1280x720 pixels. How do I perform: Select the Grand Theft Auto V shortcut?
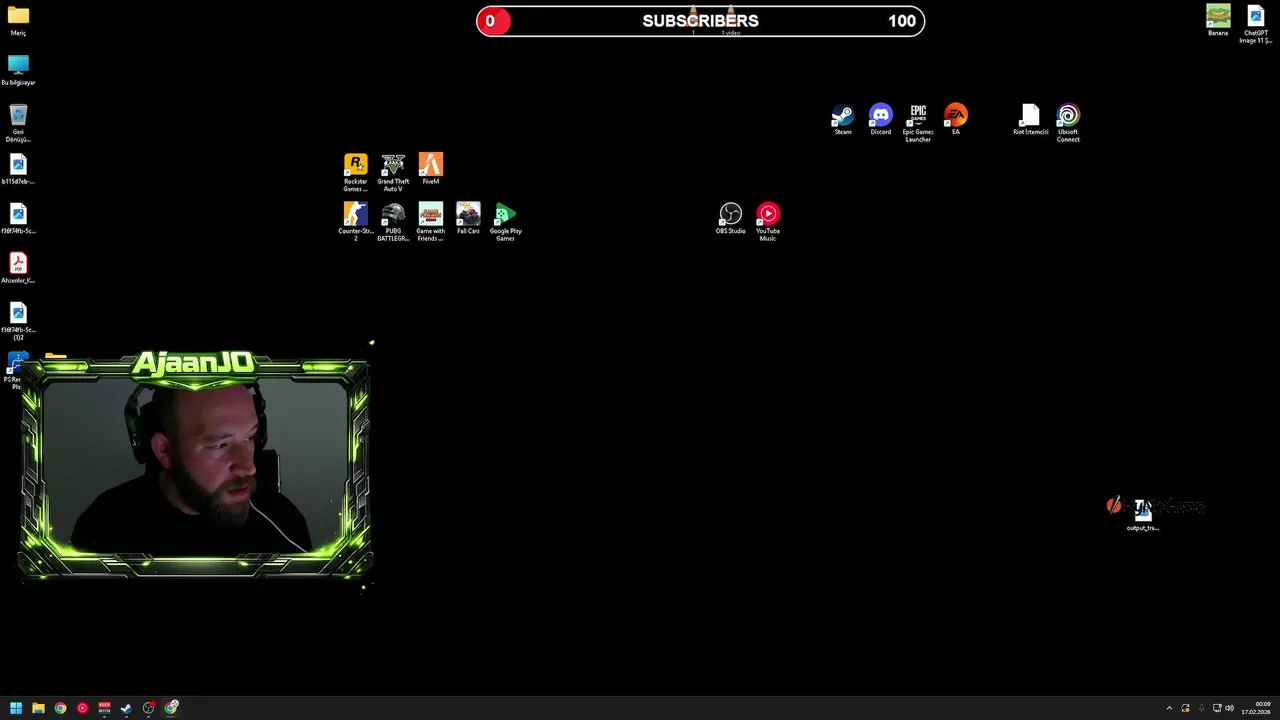(393, 171)
